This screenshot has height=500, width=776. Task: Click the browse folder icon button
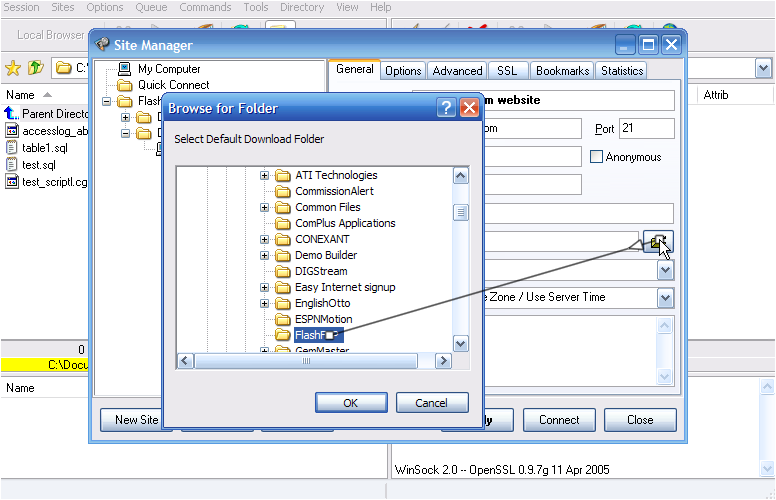tap(657, 242)
